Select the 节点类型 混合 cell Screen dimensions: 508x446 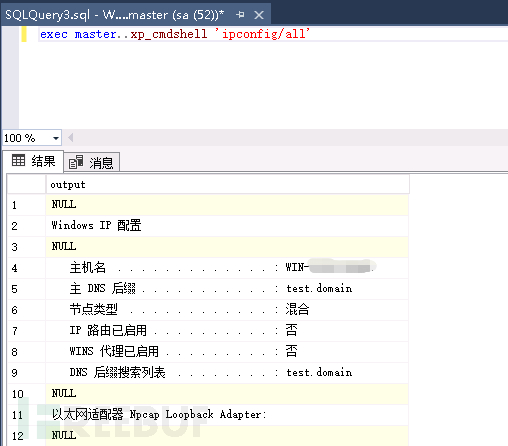pos(227,310)
